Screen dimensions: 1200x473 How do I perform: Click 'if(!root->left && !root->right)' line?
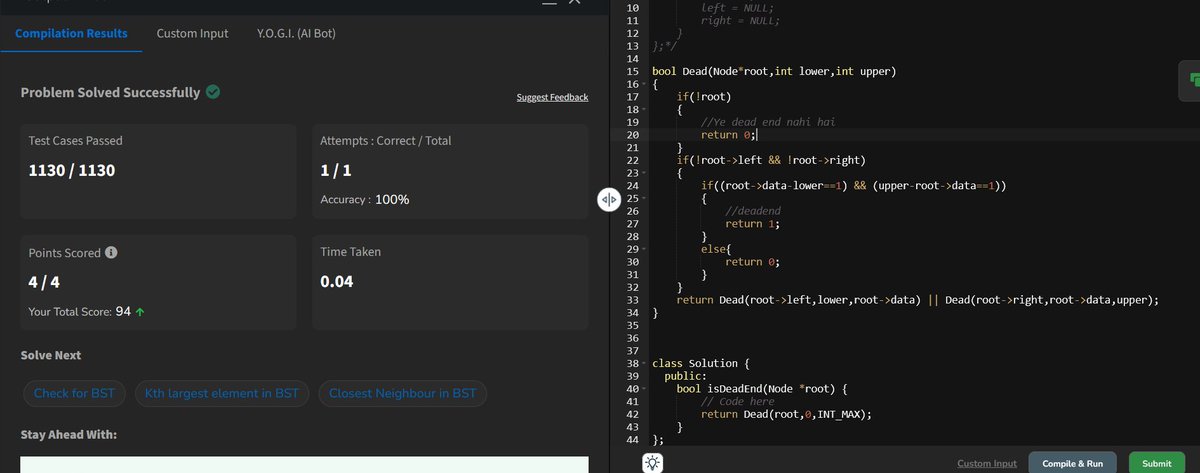(770, 160)
